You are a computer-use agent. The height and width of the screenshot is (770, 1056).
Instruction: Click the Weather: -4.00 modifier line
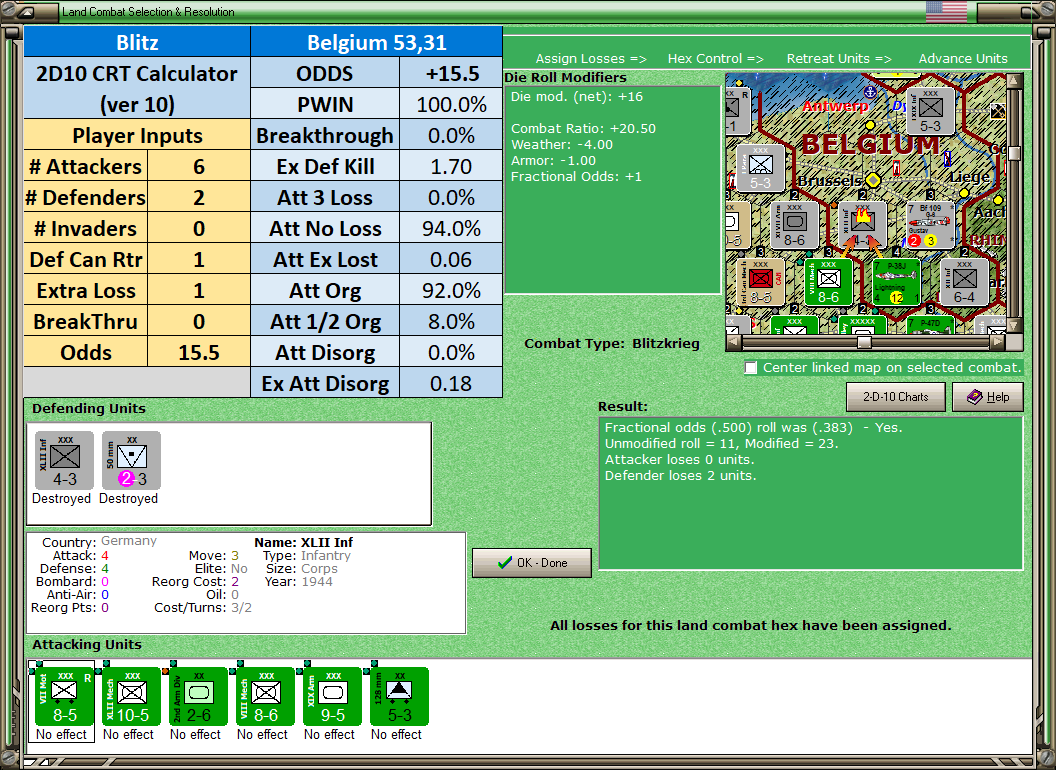[562, 144]
